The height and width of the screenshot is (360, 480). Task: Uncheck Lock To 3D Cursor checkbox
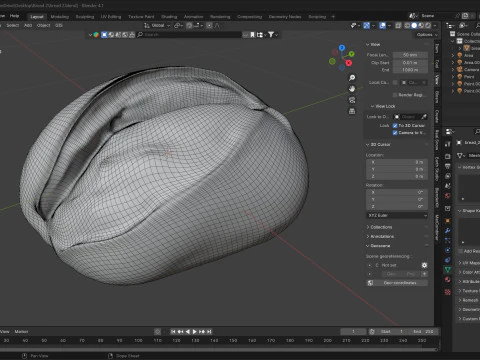pyautogui.click(x=395, y=126)
